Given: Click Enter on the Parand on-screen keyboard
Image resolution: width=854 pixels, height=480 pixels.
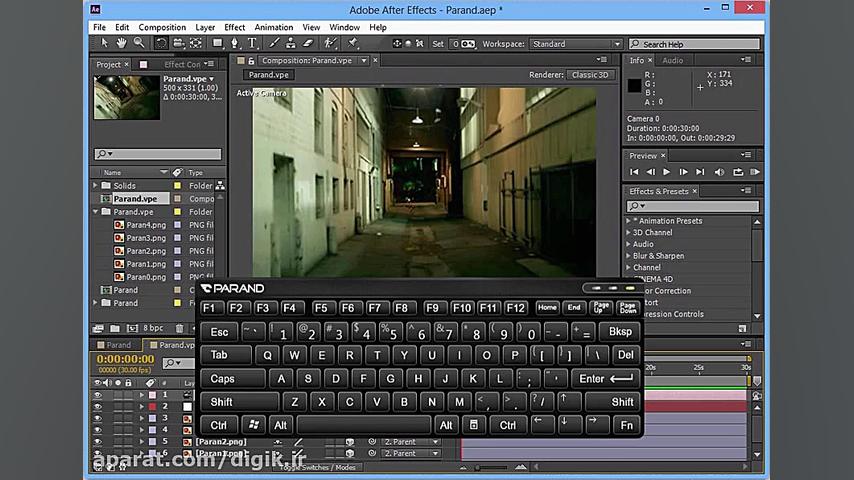Looking at the screenshot, I should pyautogui.click(x=605, y=379).
